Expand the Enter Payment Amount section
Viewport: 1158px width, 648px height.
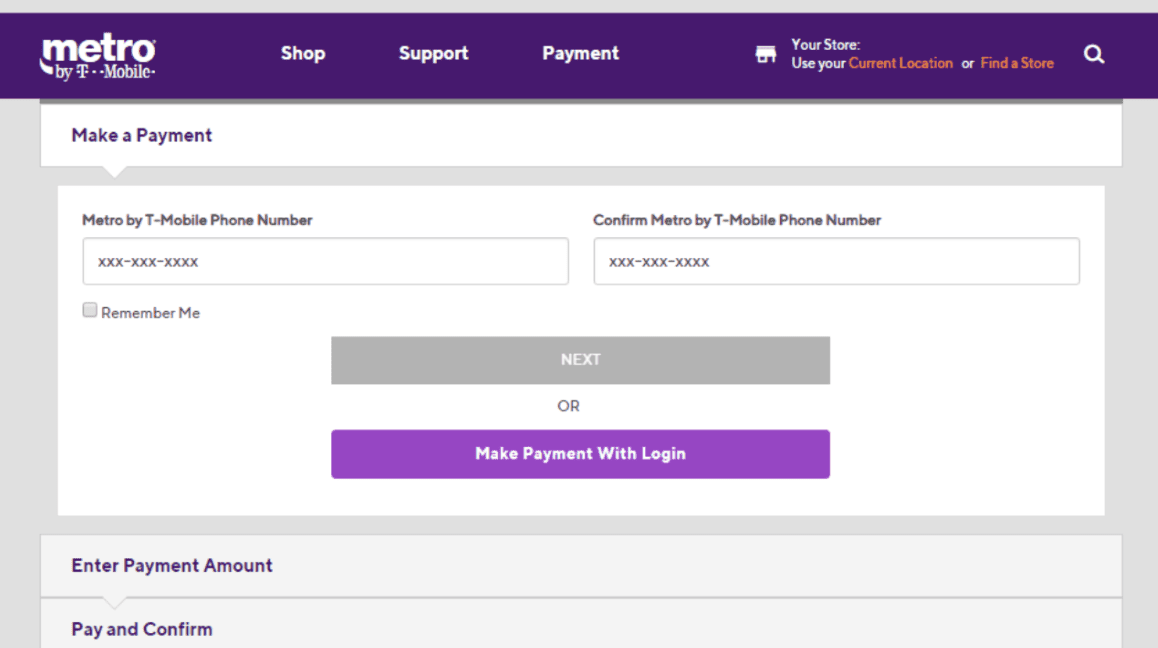pyautogui.click(x=172, y=566)
